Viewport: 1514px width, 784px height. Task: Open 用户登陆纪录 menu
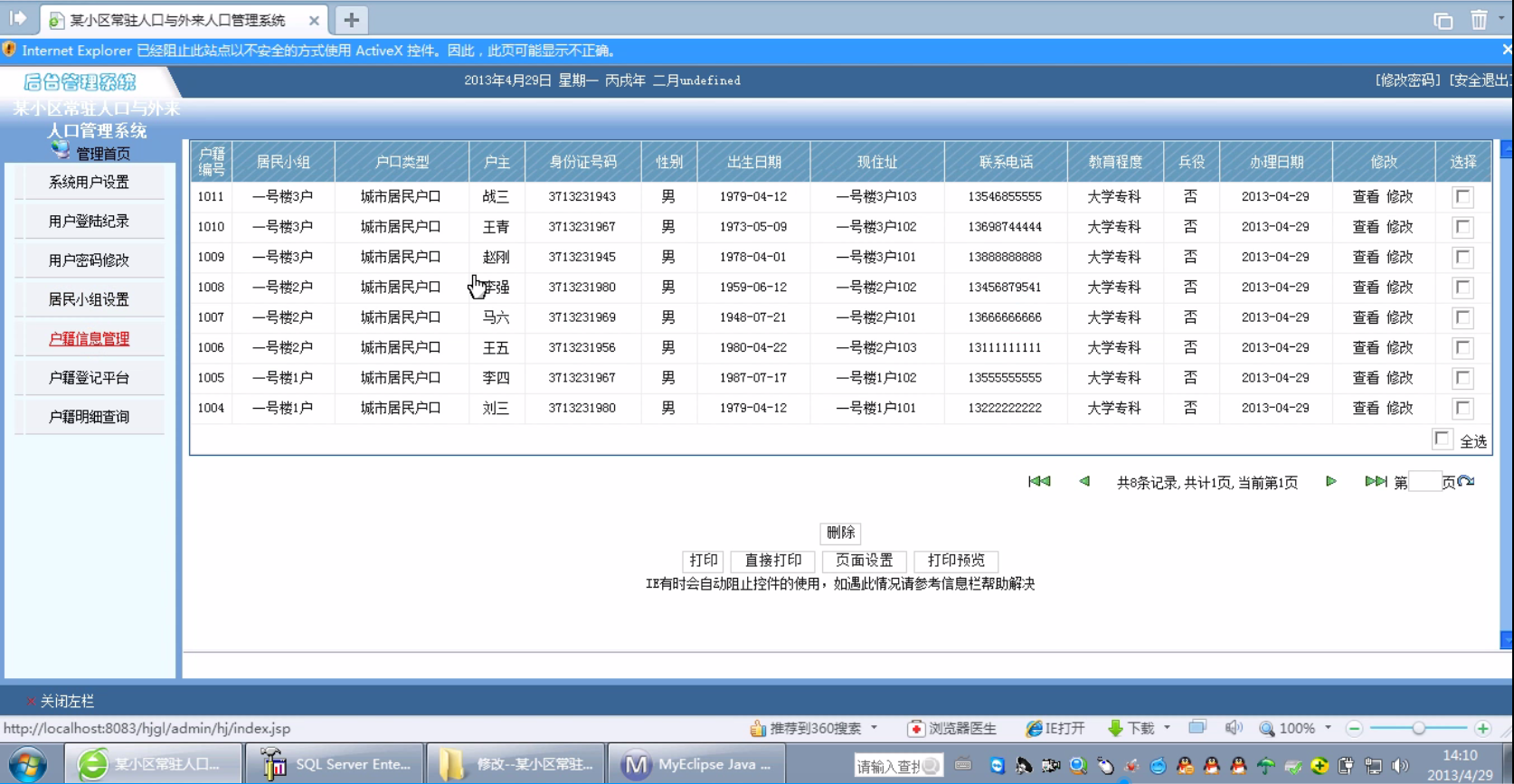click(x=89, y=221)
